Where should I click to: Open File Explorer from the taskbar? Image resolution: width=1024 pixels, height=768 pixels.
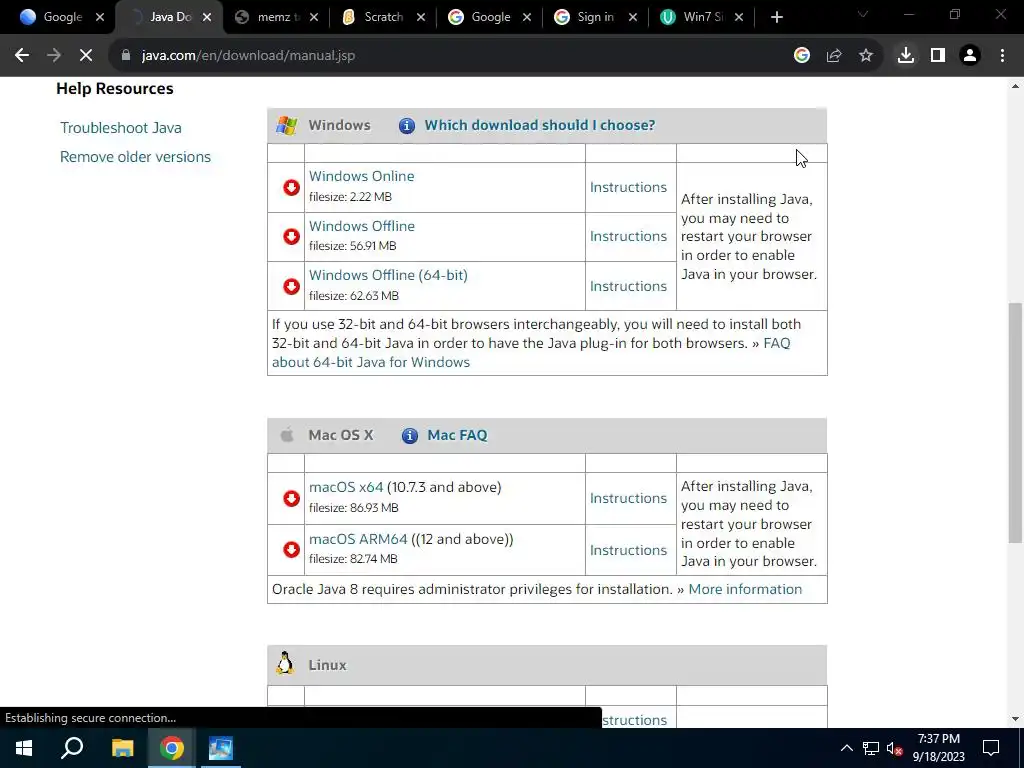click(122, 748)
